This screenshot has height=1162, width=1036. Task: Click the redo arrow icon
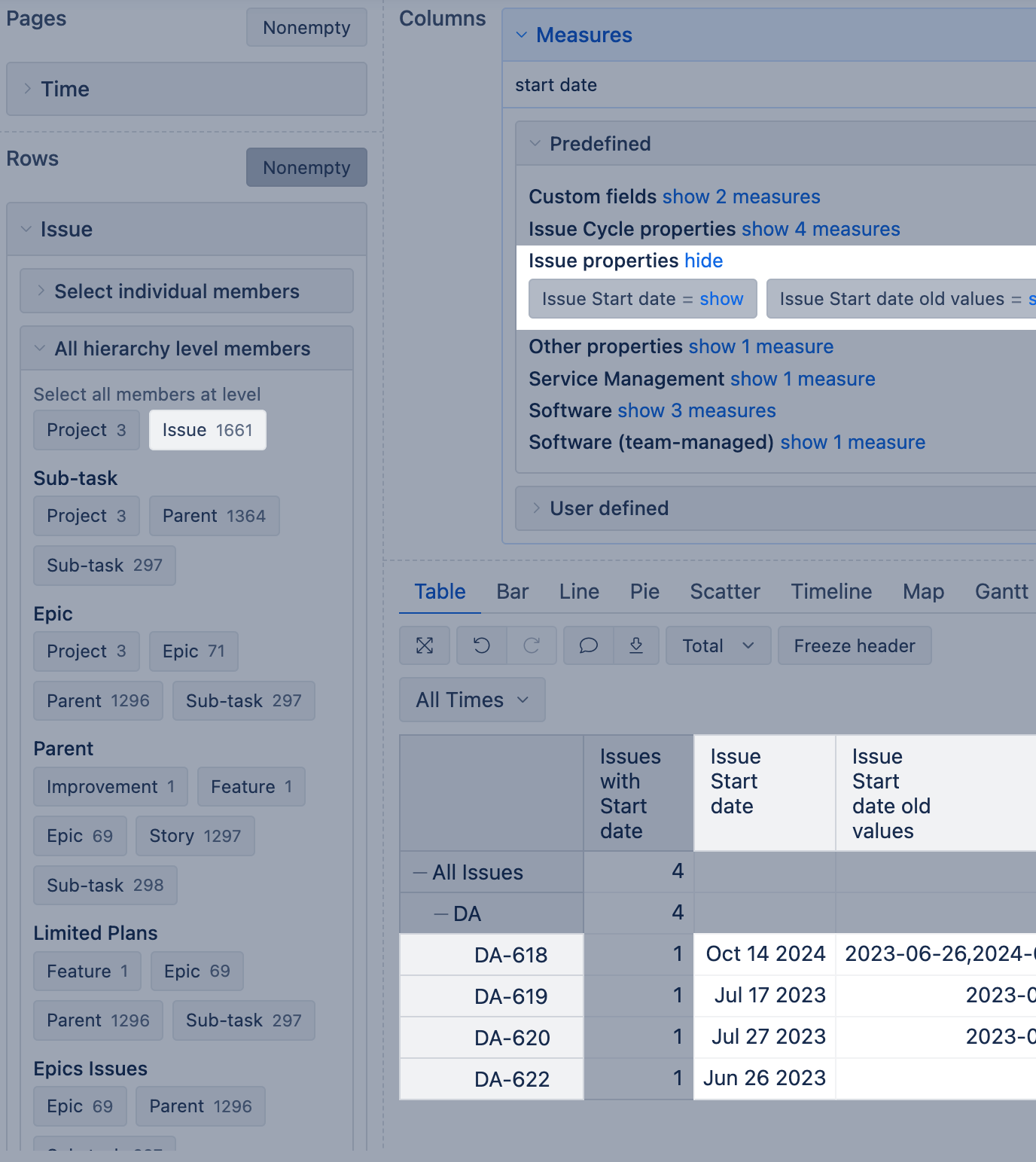coord(532,645)
